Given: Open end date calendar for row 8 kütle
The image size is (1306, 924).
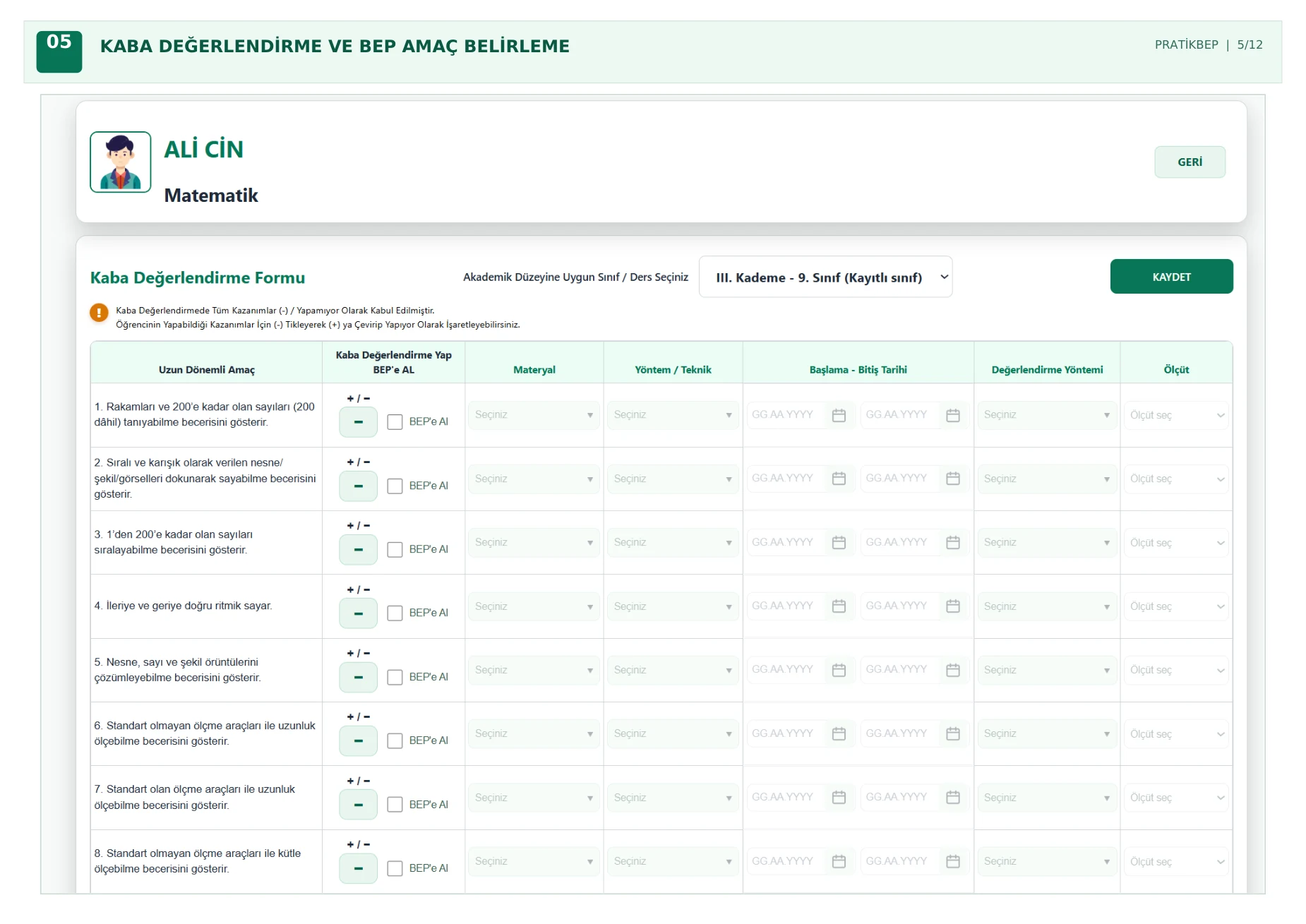Looking at the screenshot, I should click(x=953, y=861).
